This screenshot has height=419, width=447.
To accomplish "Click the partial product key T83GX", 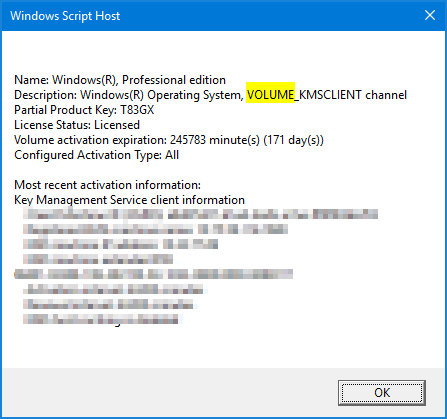I will [137, 110].
